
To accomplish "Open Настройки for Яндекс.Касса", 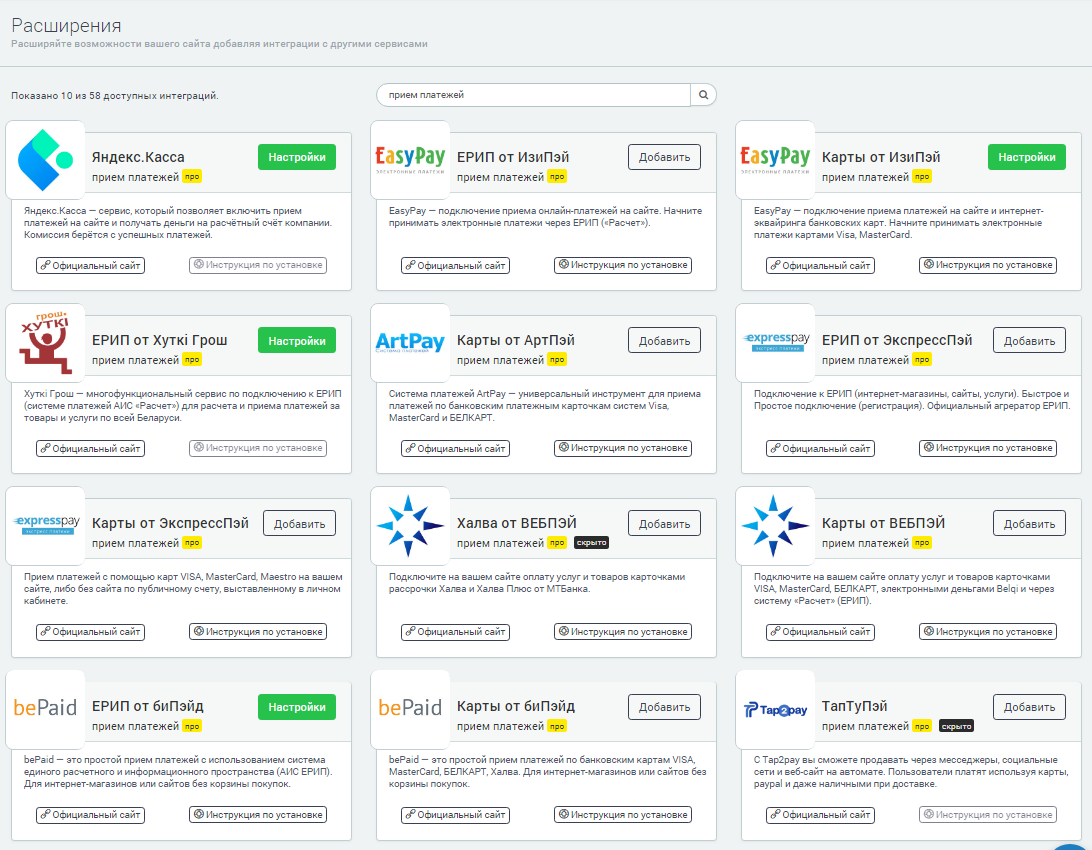I will click(x=297, y=157).
